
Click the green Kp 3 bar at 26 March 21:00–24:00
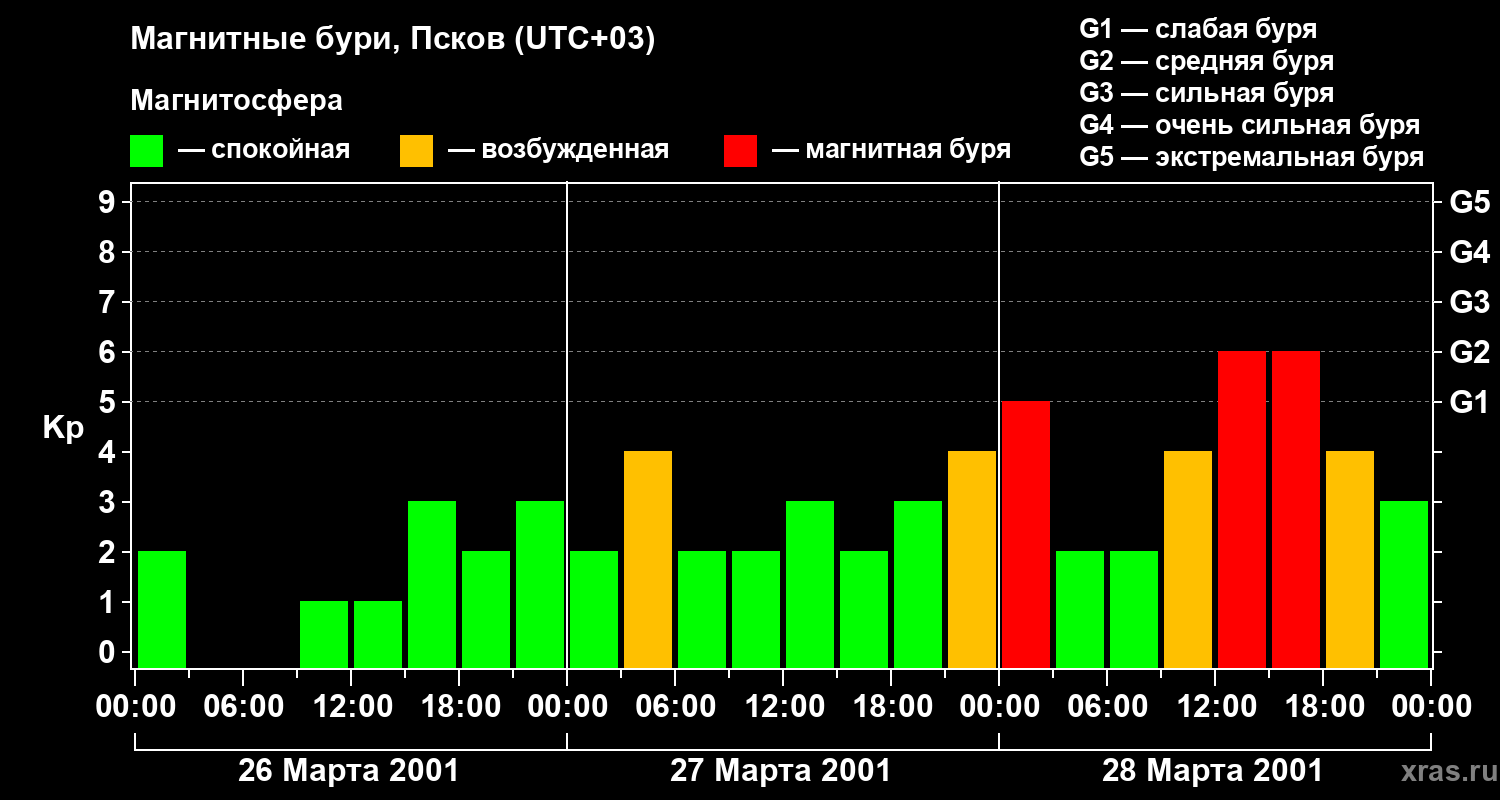coord(540,584)
